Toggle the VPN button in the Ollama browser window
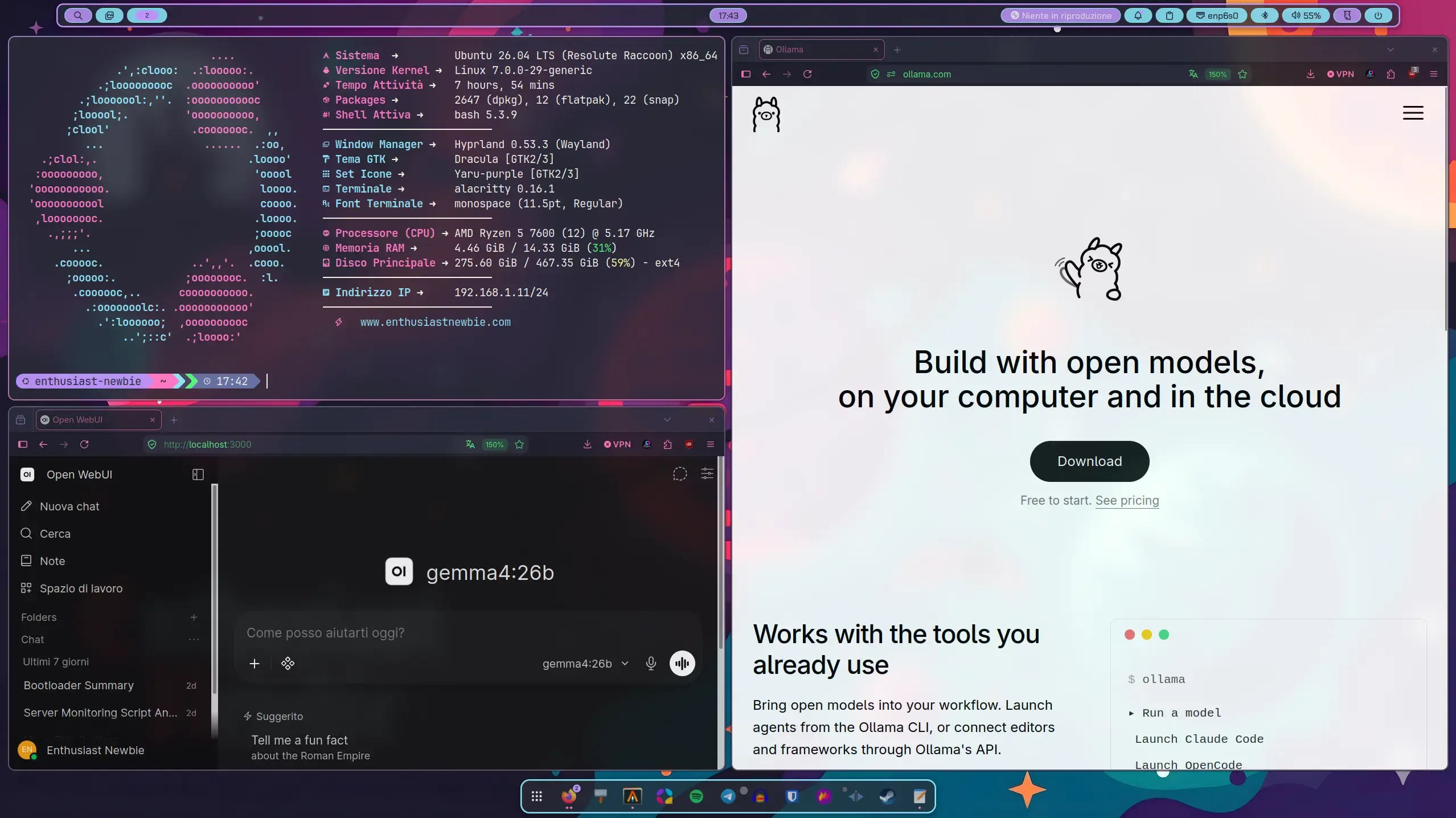 tap(1340, 74)
